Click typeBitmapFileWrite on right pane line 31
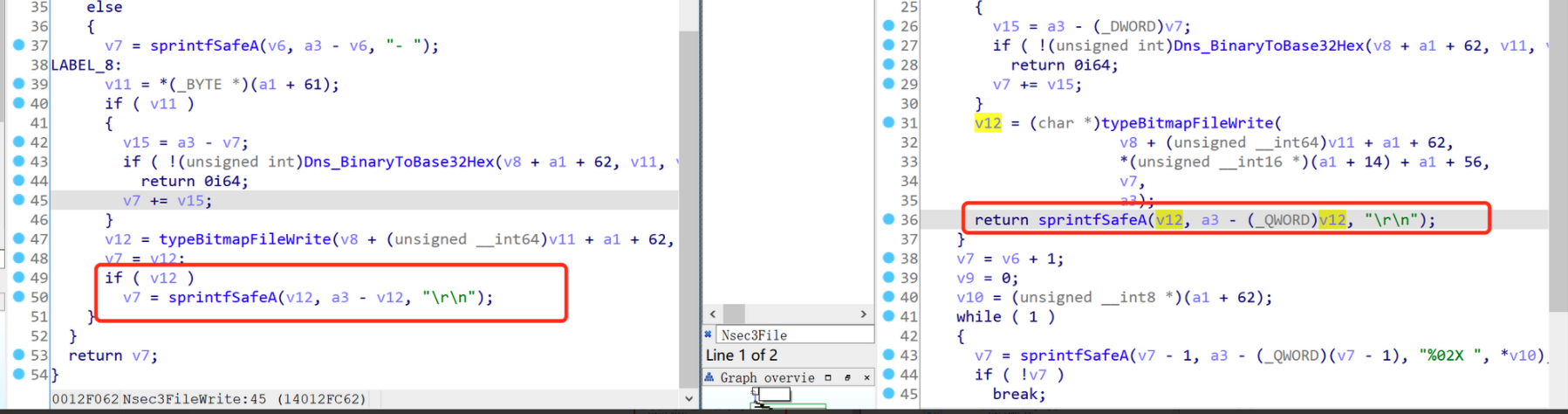Image resolution: width=1568 pixels, height=414 pixels. point(1188,123)
